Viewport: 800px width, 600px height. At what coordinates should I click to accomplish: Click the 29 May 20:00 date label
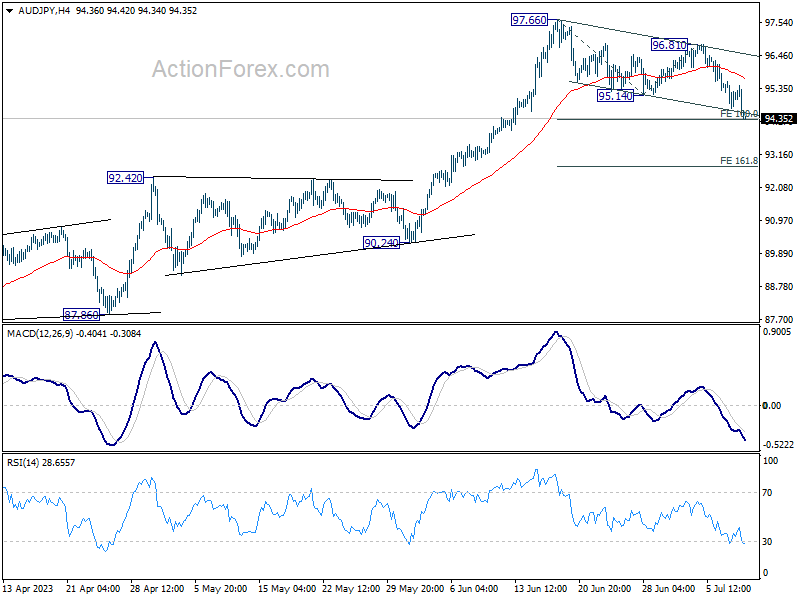click(x=413, y=589)
